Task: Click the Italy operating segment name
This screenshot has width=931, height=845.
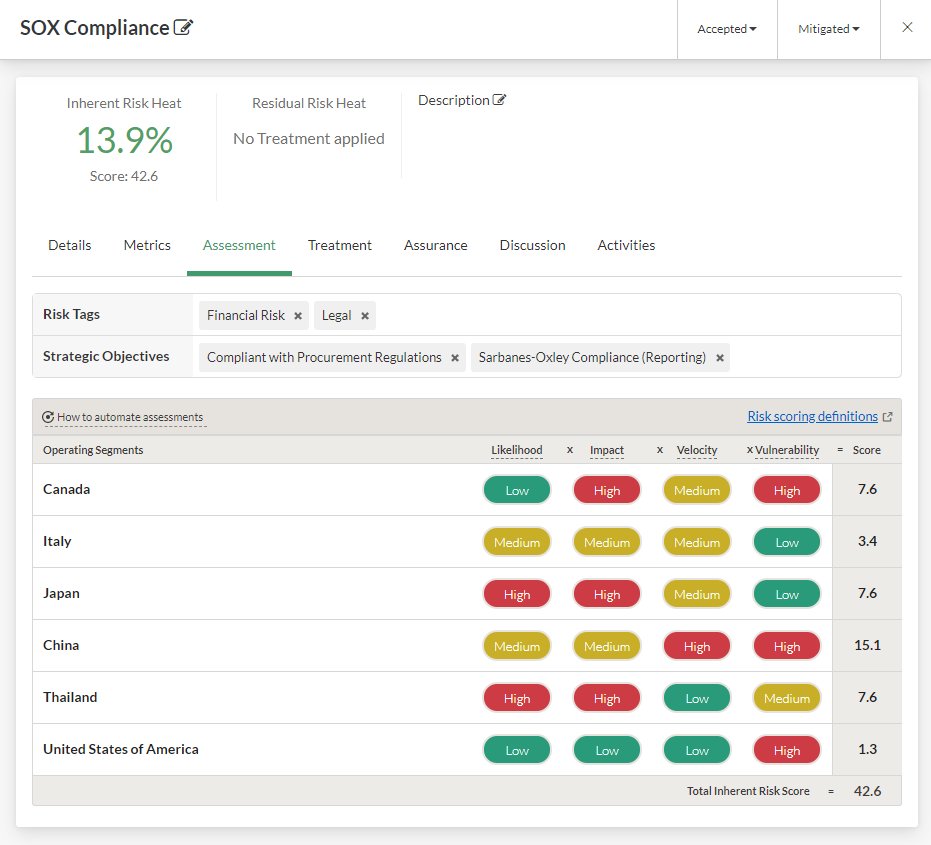Action: click(57, 541)
